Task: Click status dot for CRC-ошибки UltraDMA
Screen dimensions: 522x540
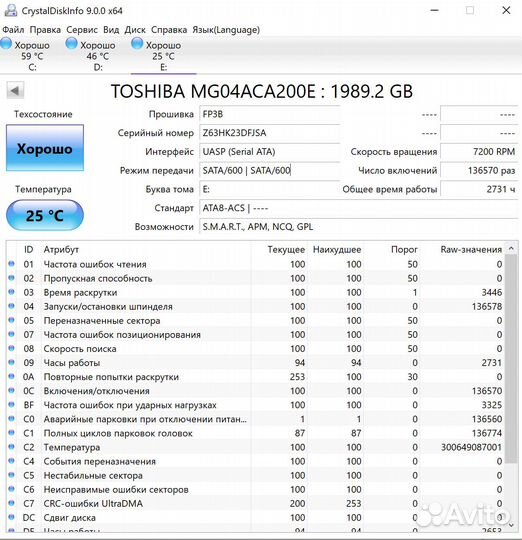Action: [11, 503]
